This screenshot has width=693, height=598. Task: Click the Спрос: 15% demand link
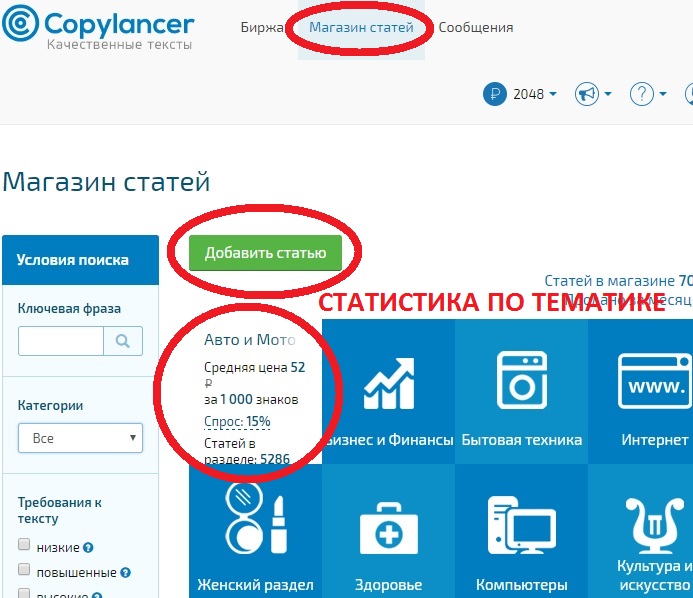click(x=237, y=422)
